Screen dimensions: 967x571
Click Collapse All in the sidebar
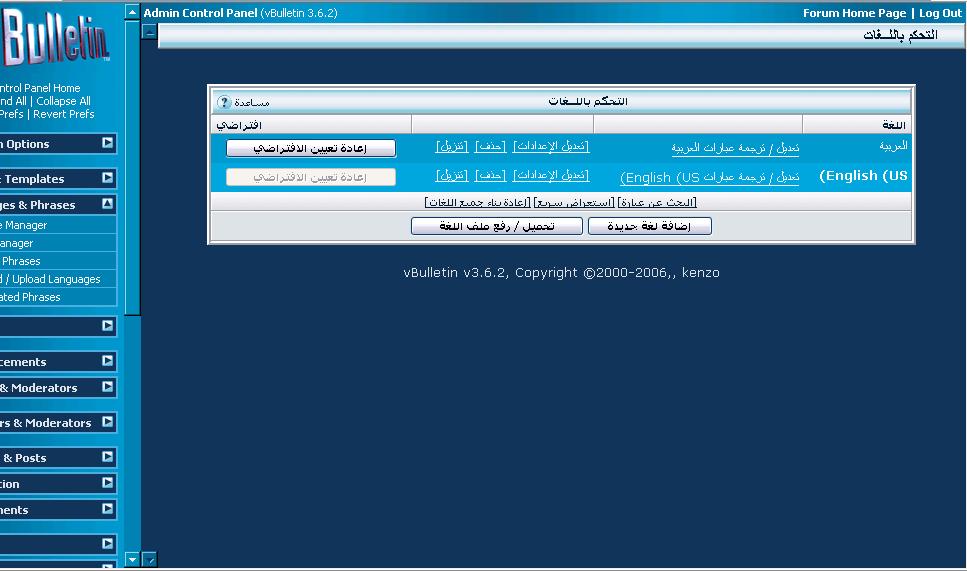pos(63,101)
